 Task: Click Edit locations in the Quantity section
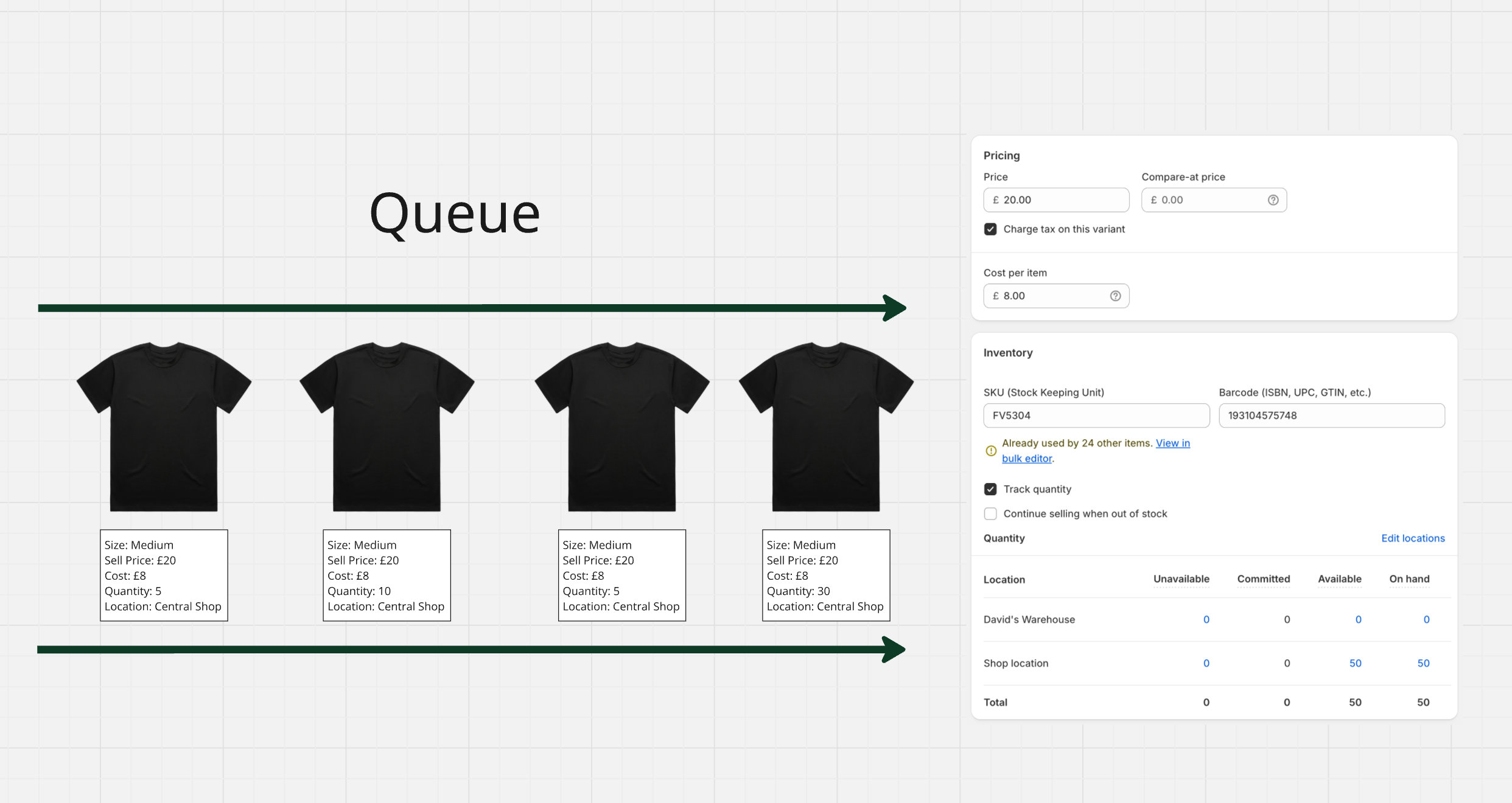click(1413, 538)
